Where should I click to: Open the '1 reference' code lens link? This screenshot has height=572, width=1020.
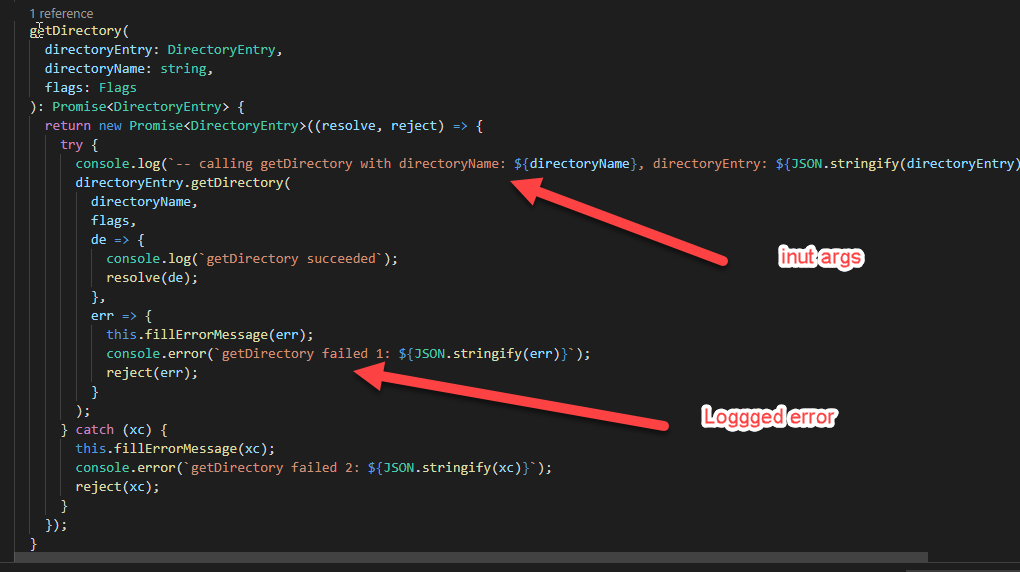coord(61,13)
